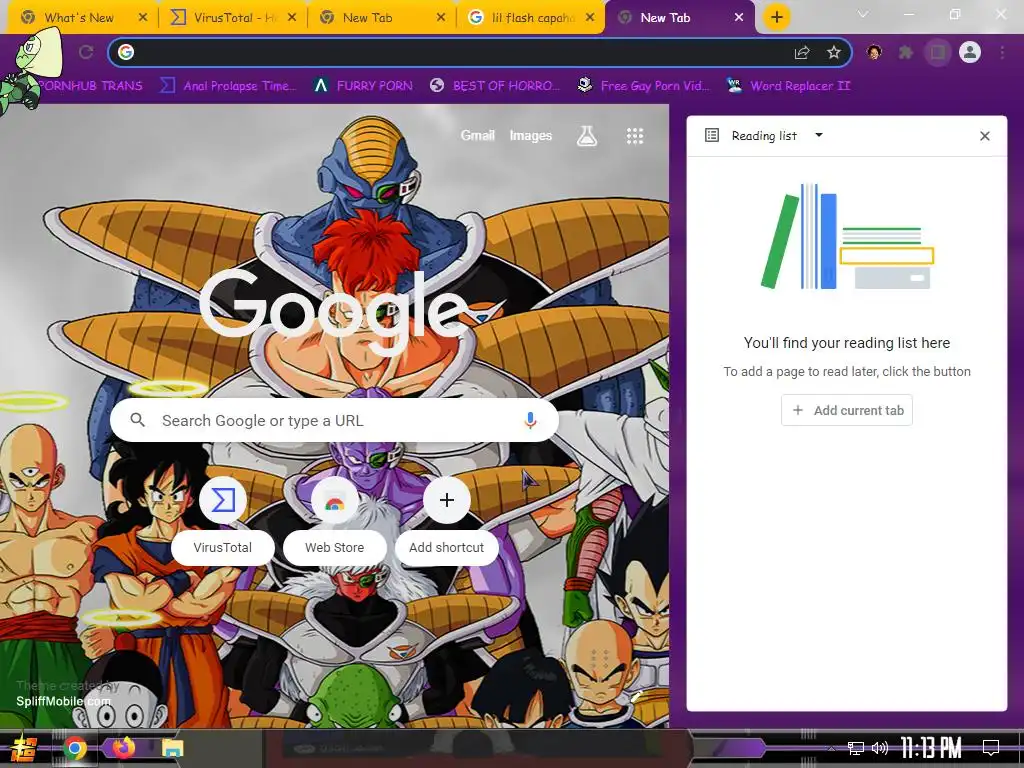Open the Web Store shortcut tile

pos(334,522)
